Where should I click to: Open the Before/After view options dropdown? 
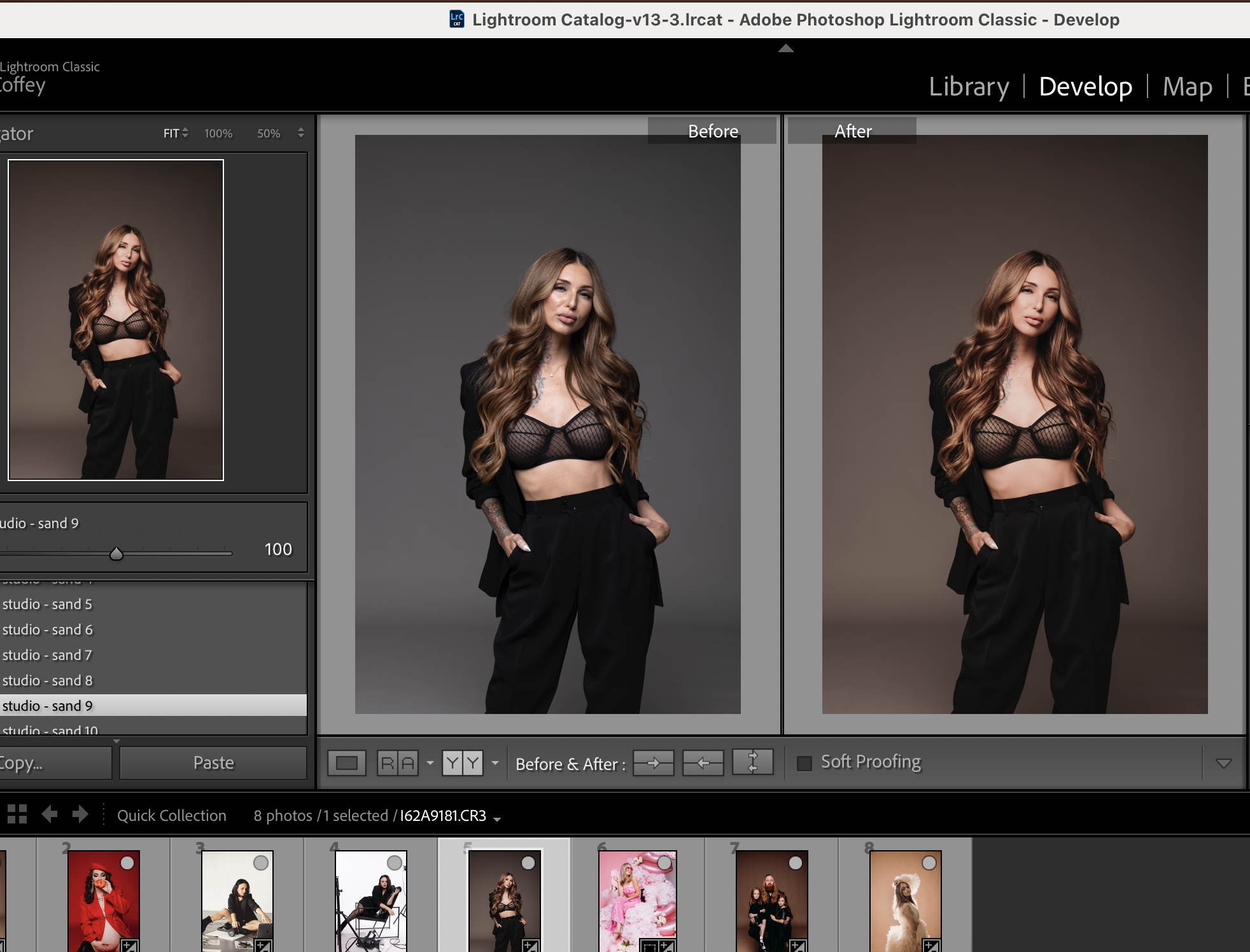[495, 763]
